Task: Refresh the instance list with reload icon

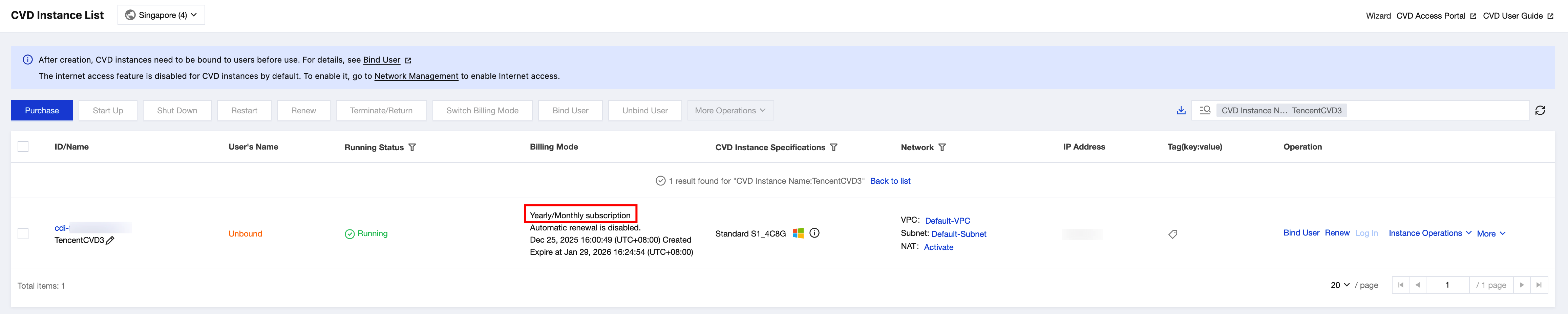Action: (1540, 110)
